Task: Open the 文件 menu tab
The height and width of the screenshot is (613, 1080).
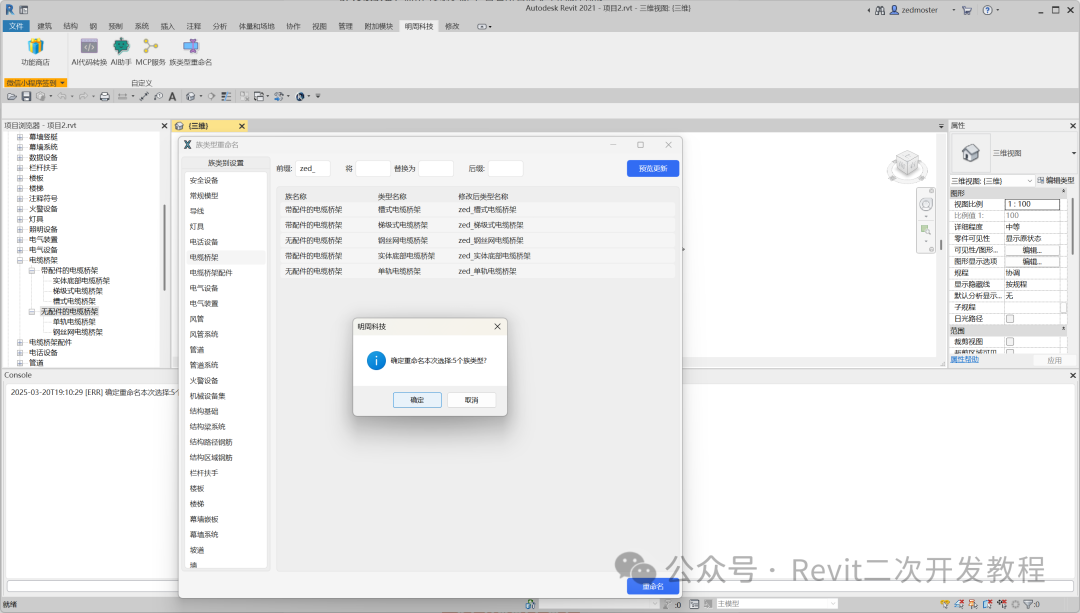Action: 16,26
